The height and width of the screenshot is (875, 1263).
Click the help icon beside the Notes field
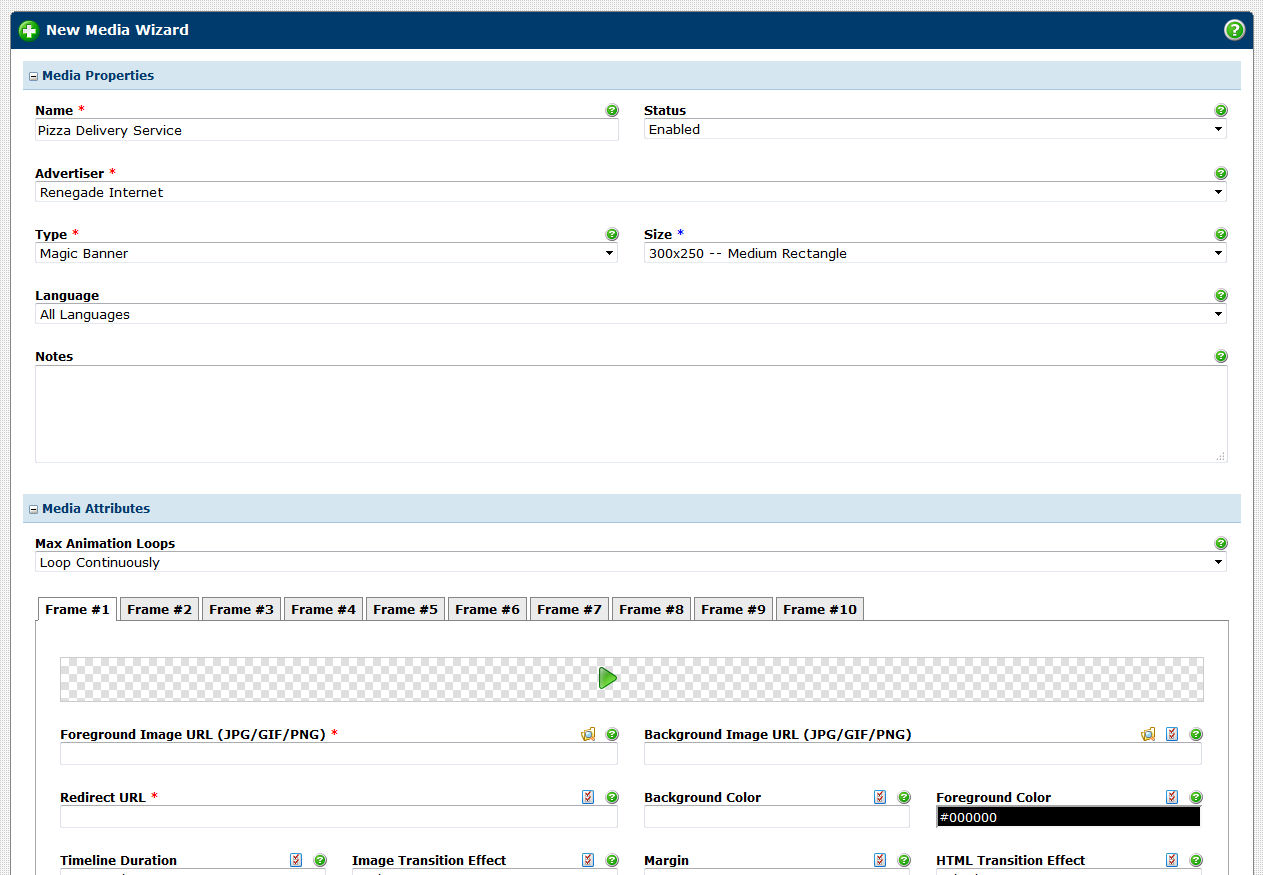[1220, 357]
